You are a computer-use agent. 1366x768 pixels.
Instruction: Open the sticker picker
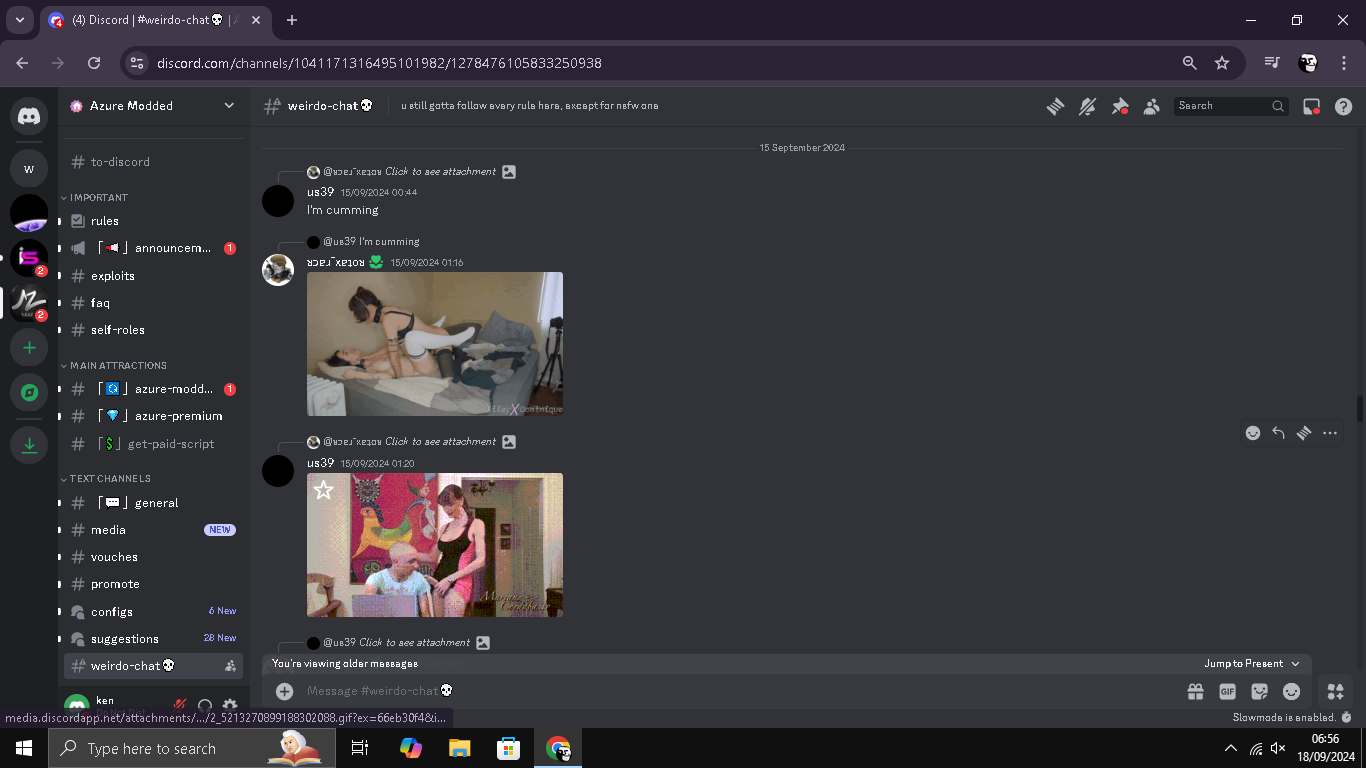(x=1259, y=691)
